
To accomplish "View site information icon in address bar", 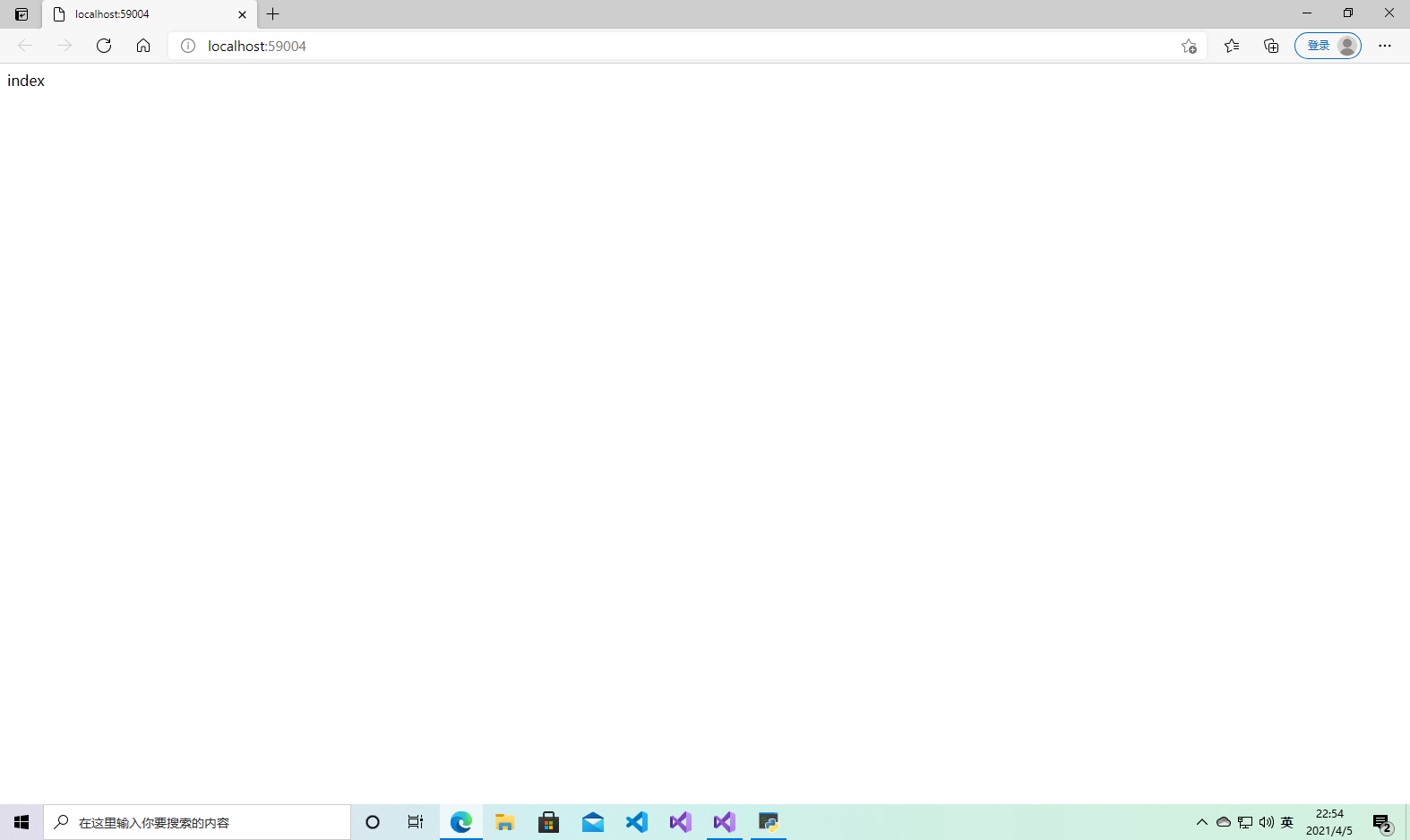I will 188,46.
